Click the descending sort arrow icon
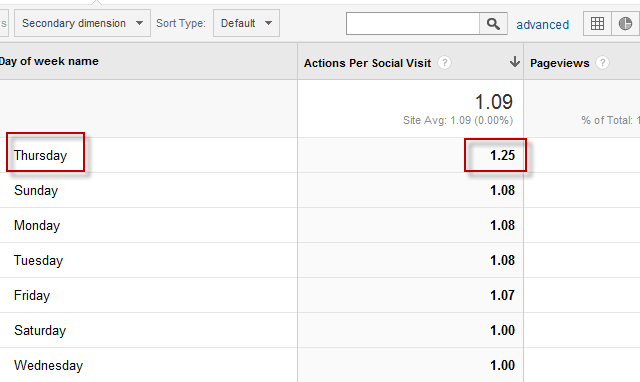This screenshot has height=382, width=640. [x=515, y=62]
